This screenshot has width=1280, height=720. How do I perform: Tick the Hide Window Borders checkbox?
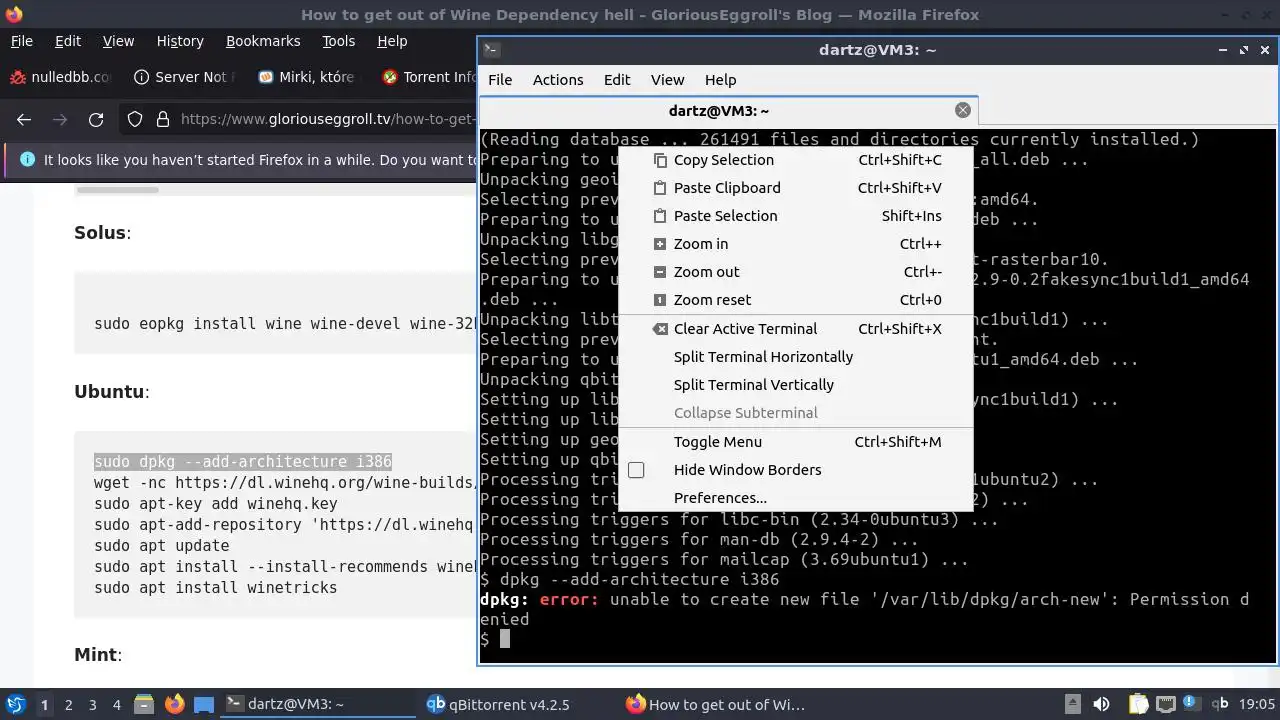click(x=636, y=470)
